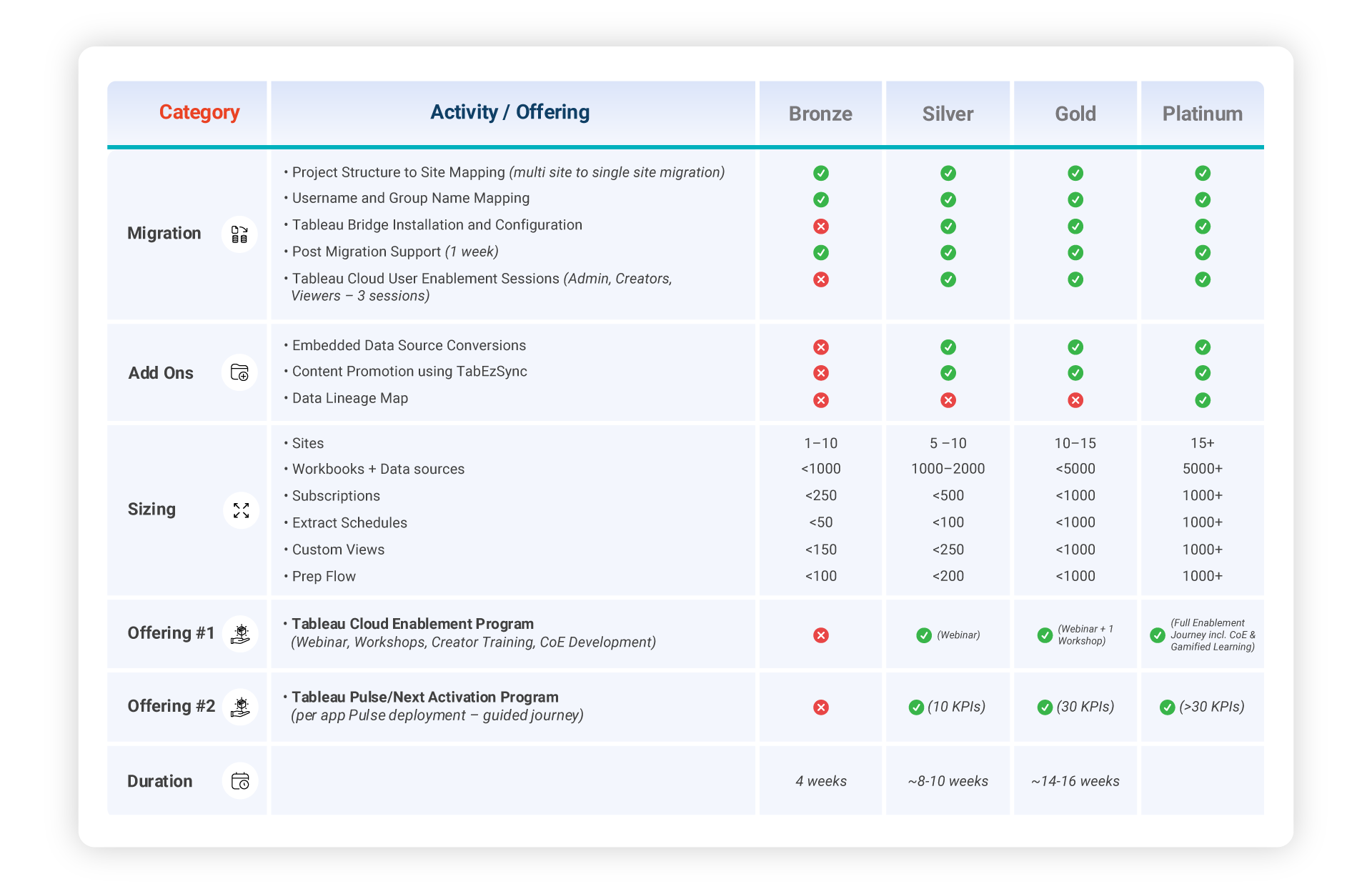The image size is (1372, 894).
Task: Click Silver red cross for Data Lineage Map
Action: [x=948, y=400]
